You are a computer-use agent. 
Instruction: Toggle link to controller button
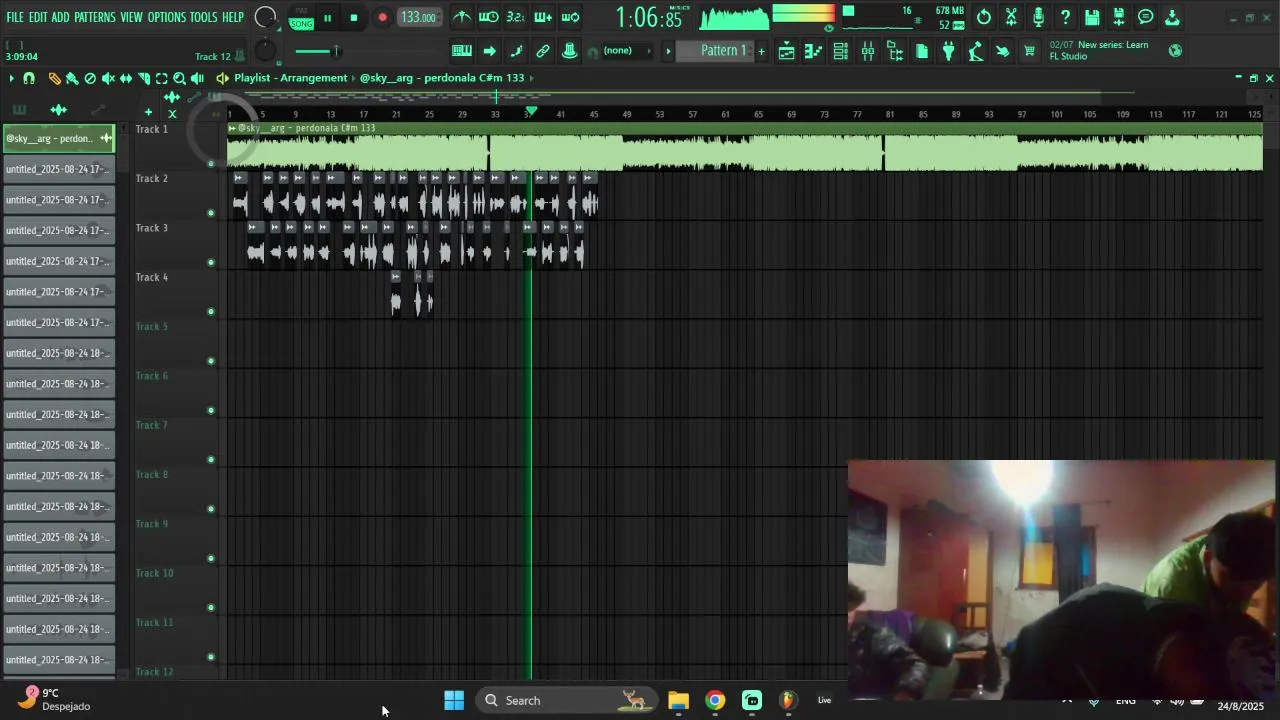(x=543, y=51)
